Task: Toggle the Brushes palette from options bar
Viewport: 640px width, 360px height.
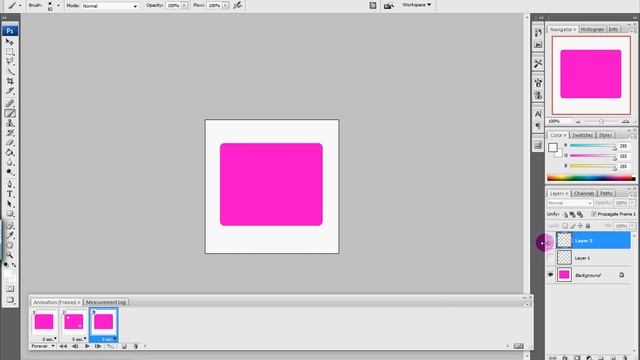Action: click(x=373, y=6)
